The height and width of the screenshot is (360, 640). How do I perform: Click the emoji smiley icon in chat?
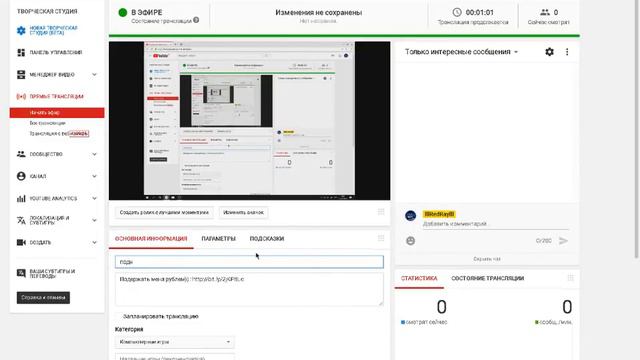(x=411, y=241)
